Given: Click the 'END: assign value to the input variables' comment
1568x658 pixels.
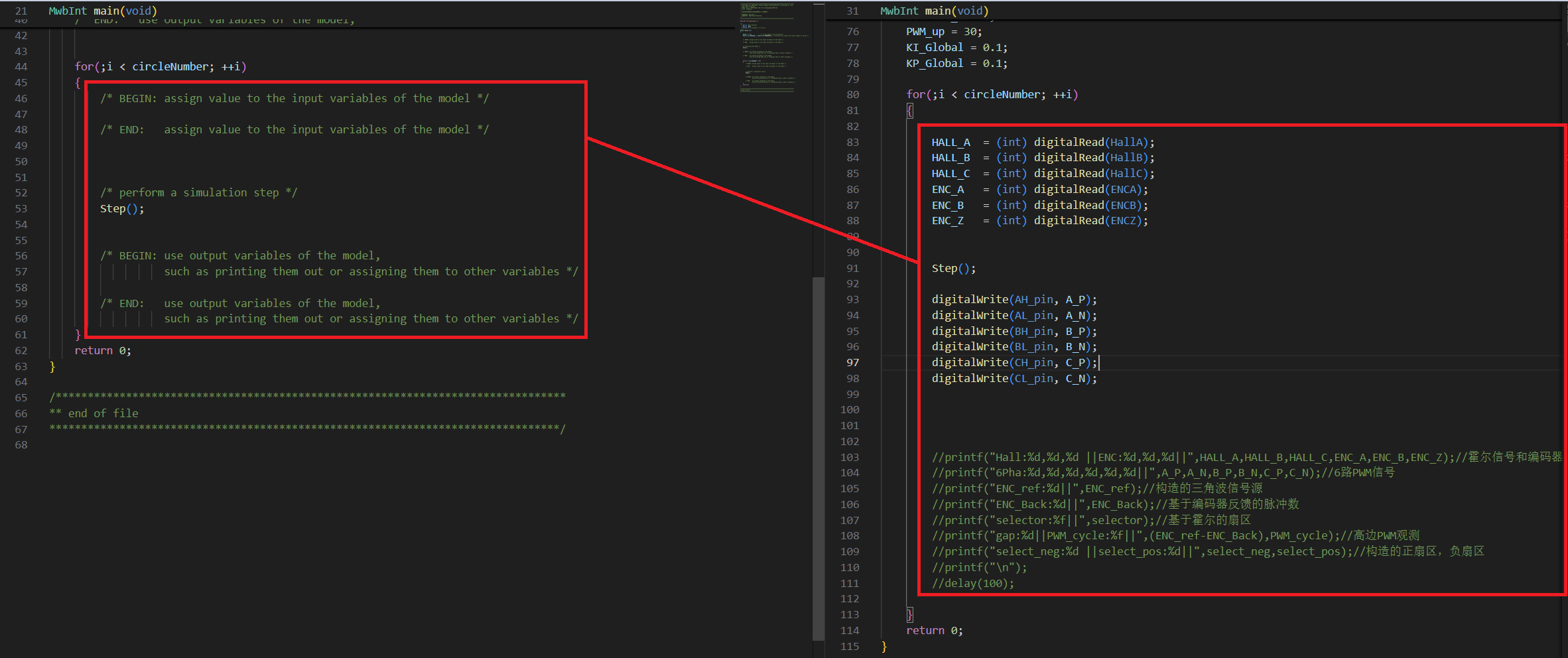Looking at the screenshot, I should coord(294,129).
